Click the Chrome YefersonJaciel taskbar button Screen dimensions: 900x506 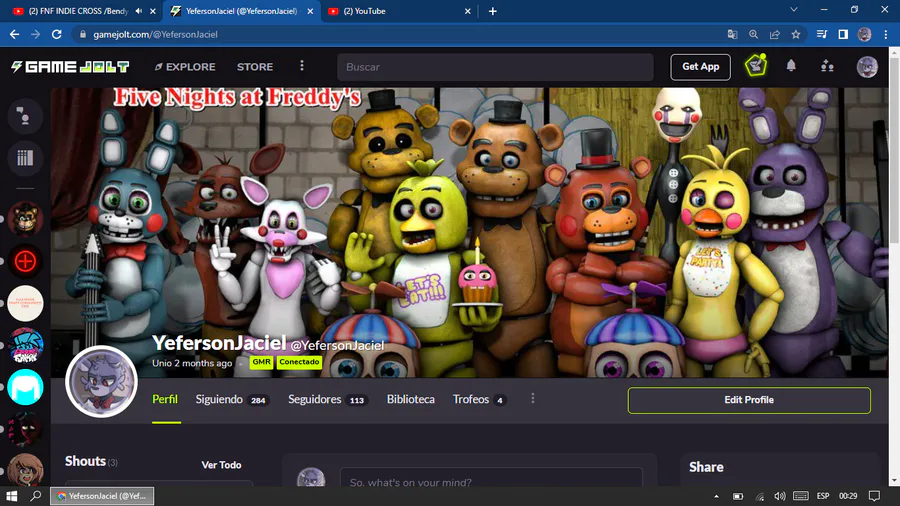102,496
